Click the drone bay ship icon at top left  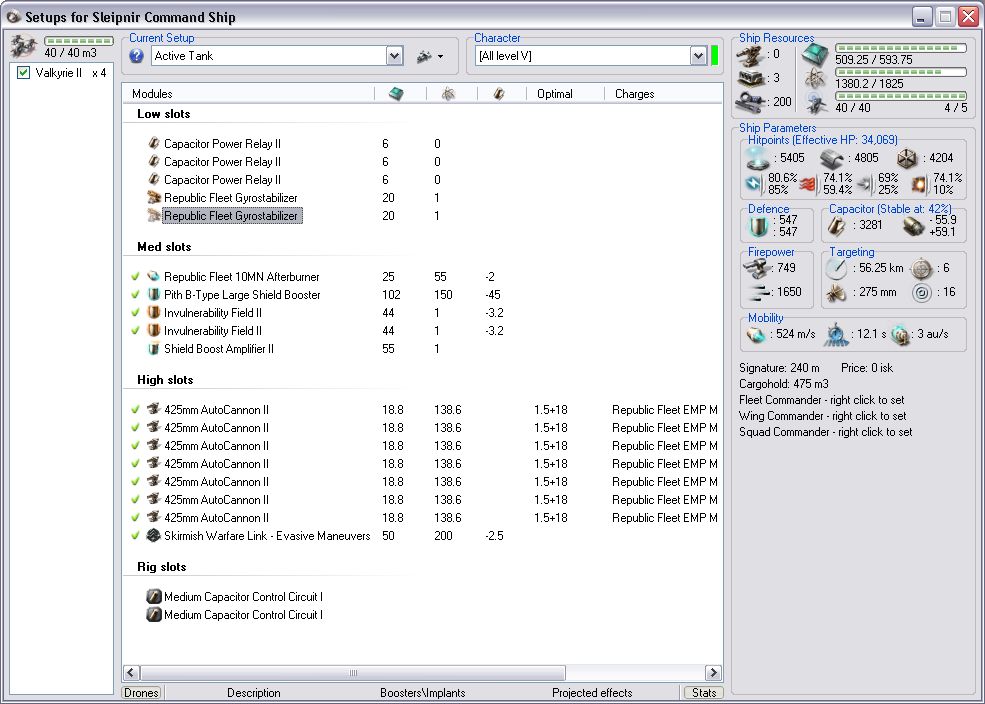(x=25, y=46)
